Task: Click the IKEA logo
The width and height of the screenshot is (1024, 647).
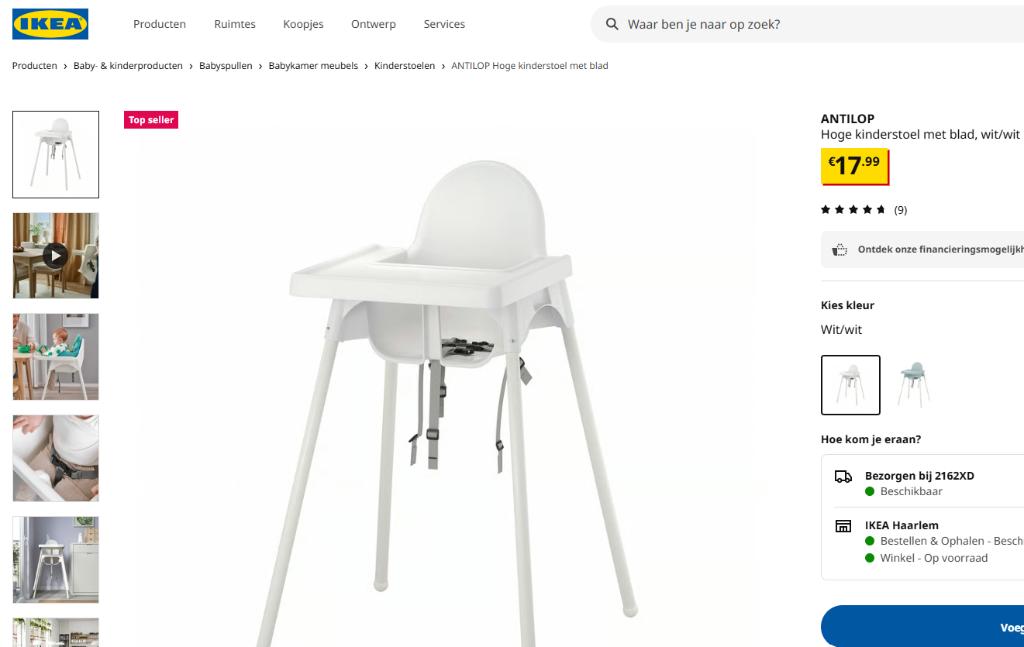Action: (x=50, y=24)
